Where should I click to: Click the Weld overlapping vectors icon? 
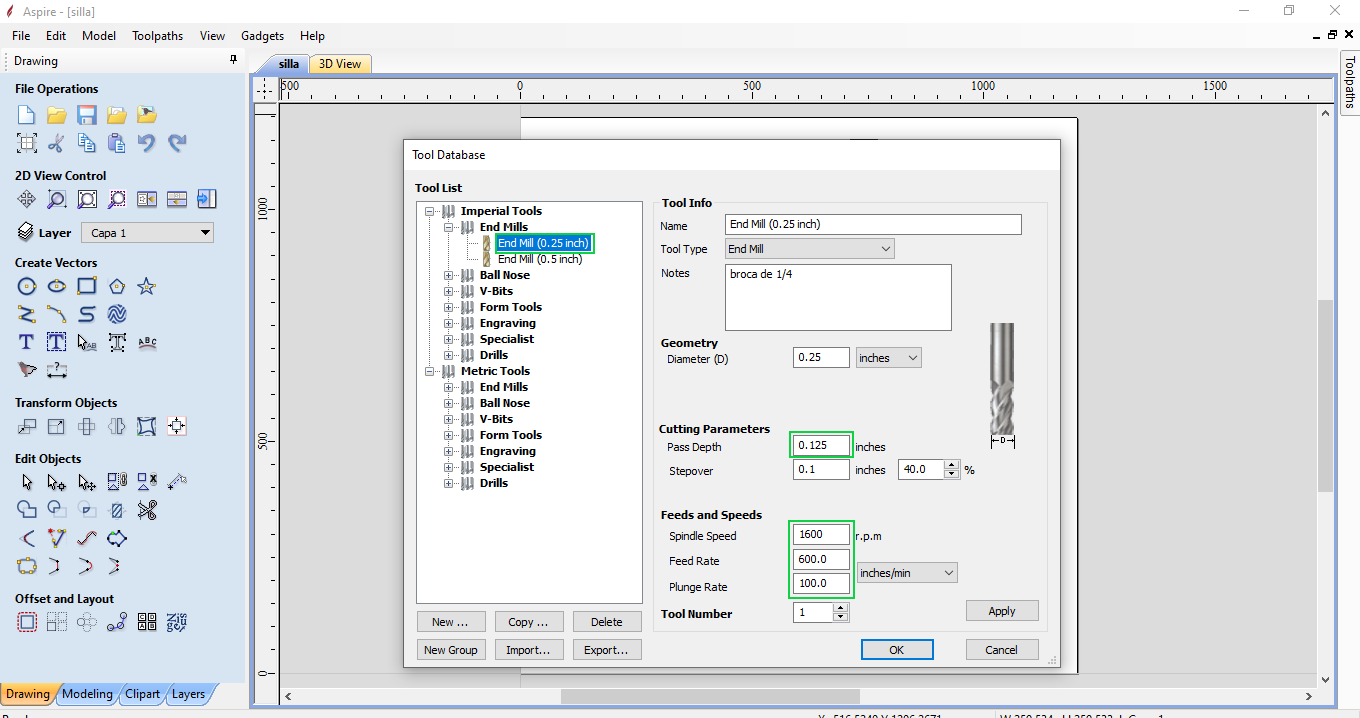[27, 510]
